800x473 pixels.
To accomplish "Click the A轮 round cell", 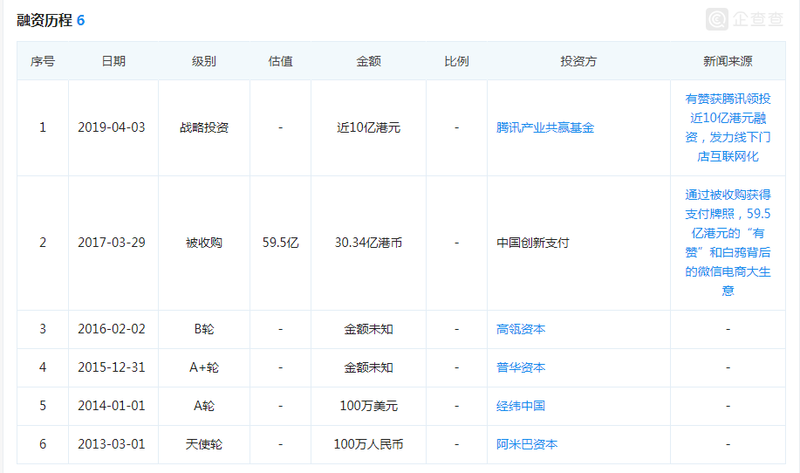I will 204,406.
